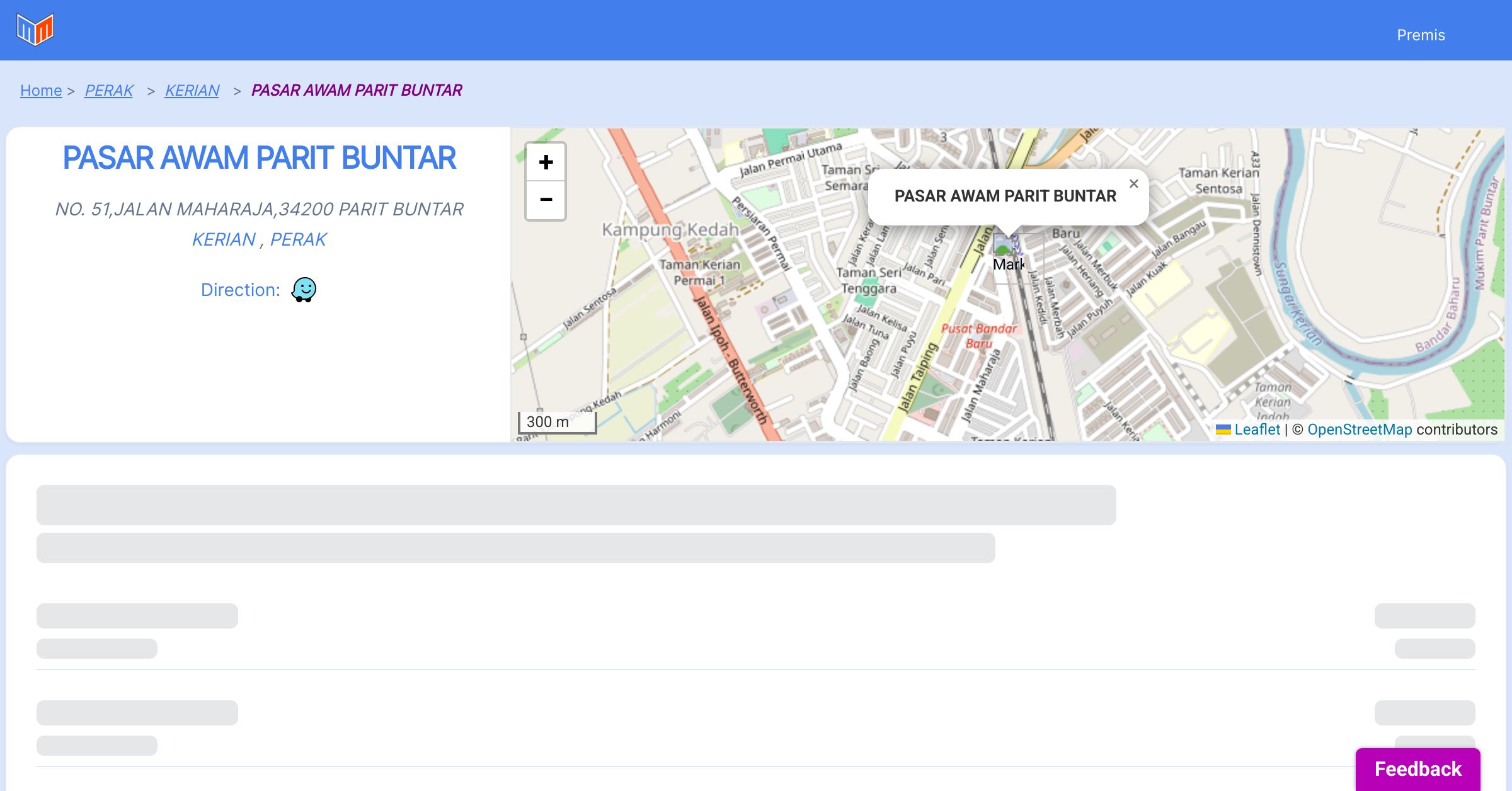This screenshot has width=1512, height=791.
Task: Click PASAR AWAM PARIT BUNTAR breadcrumb
Action: tap(357, 91)
